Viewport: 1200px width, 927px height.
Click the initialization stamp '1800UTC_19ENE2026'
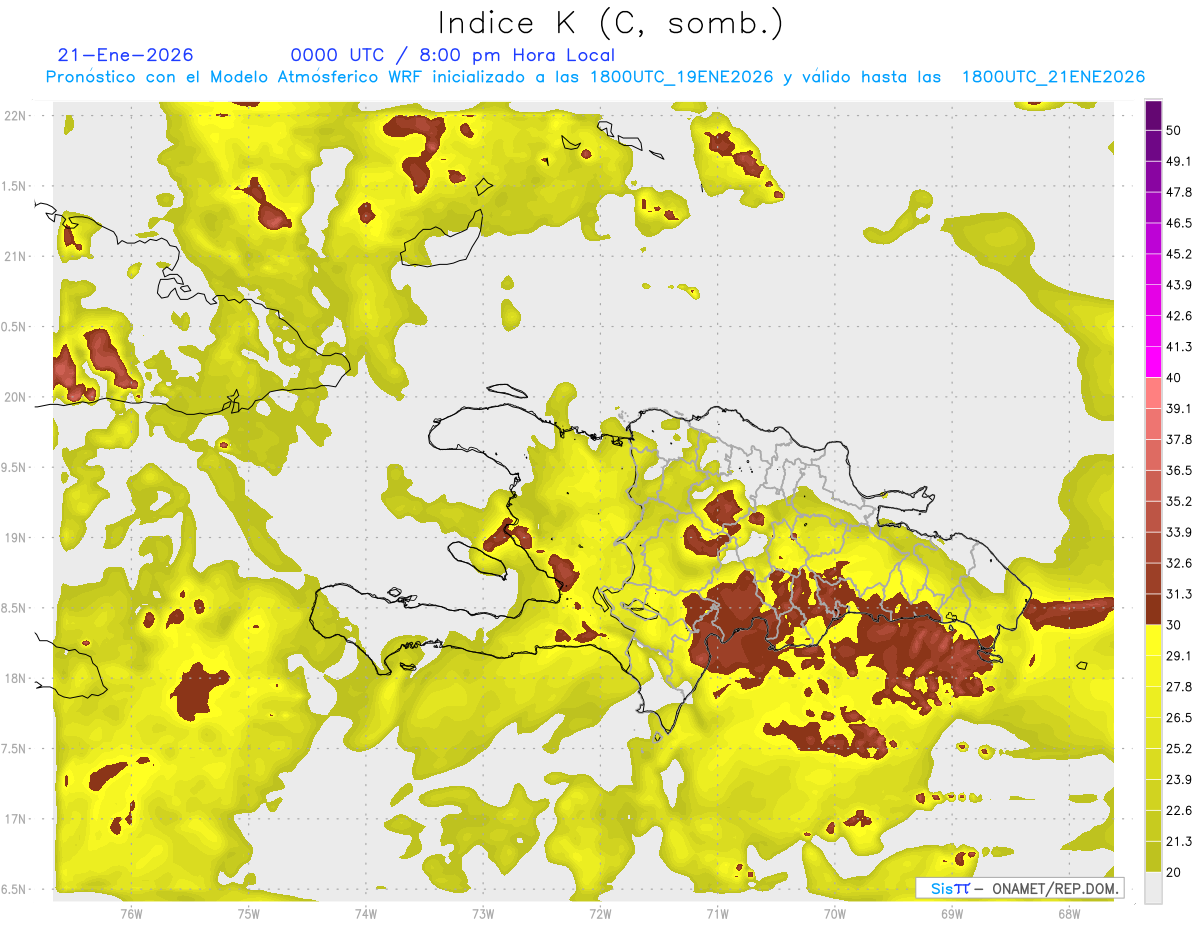click(x=681, y=77)
